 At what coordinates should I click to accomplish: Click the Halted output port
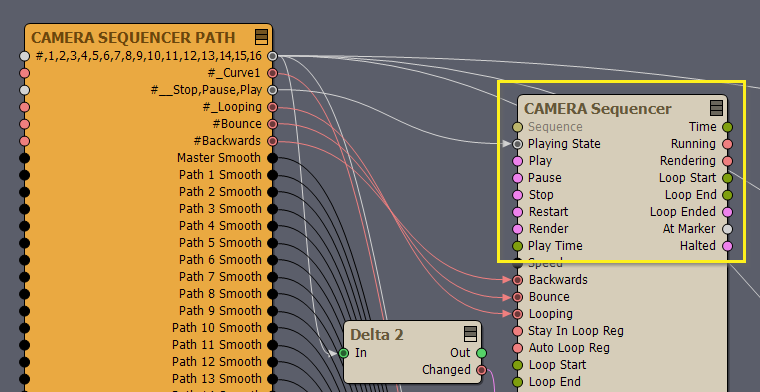[727, 246]
